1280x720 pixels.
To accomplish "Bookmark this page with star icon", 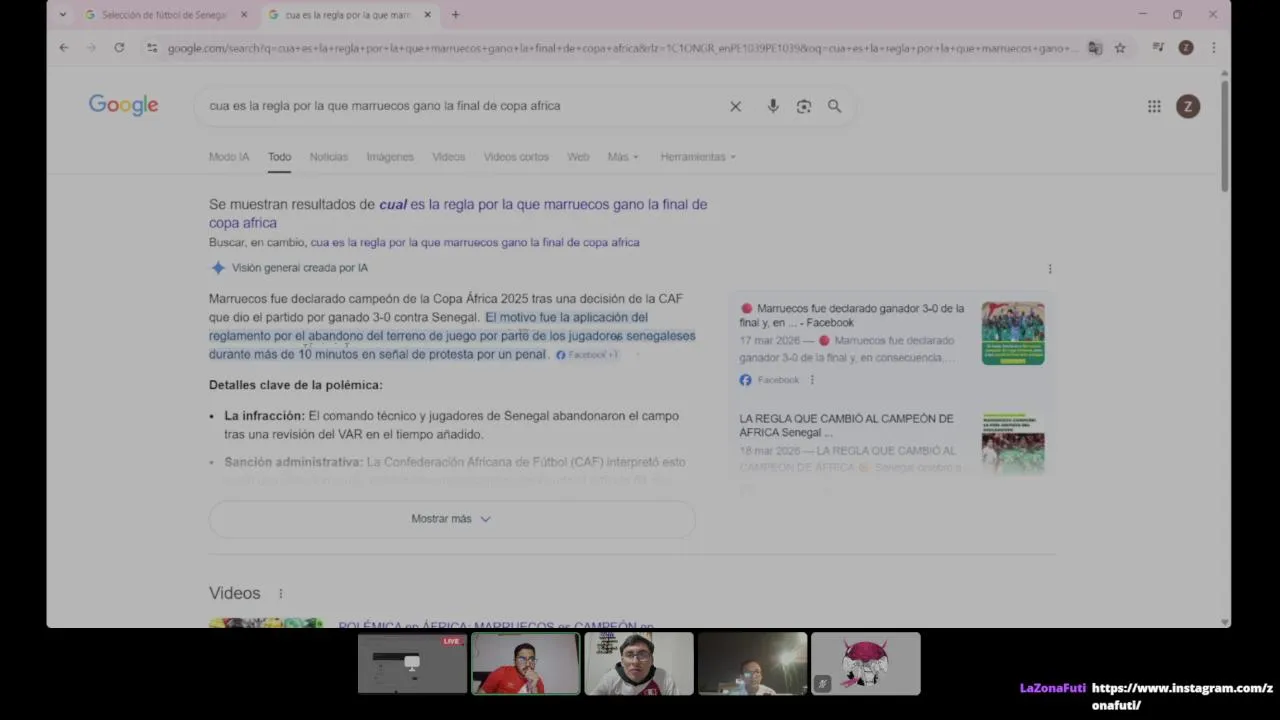I will point(1120,48).
